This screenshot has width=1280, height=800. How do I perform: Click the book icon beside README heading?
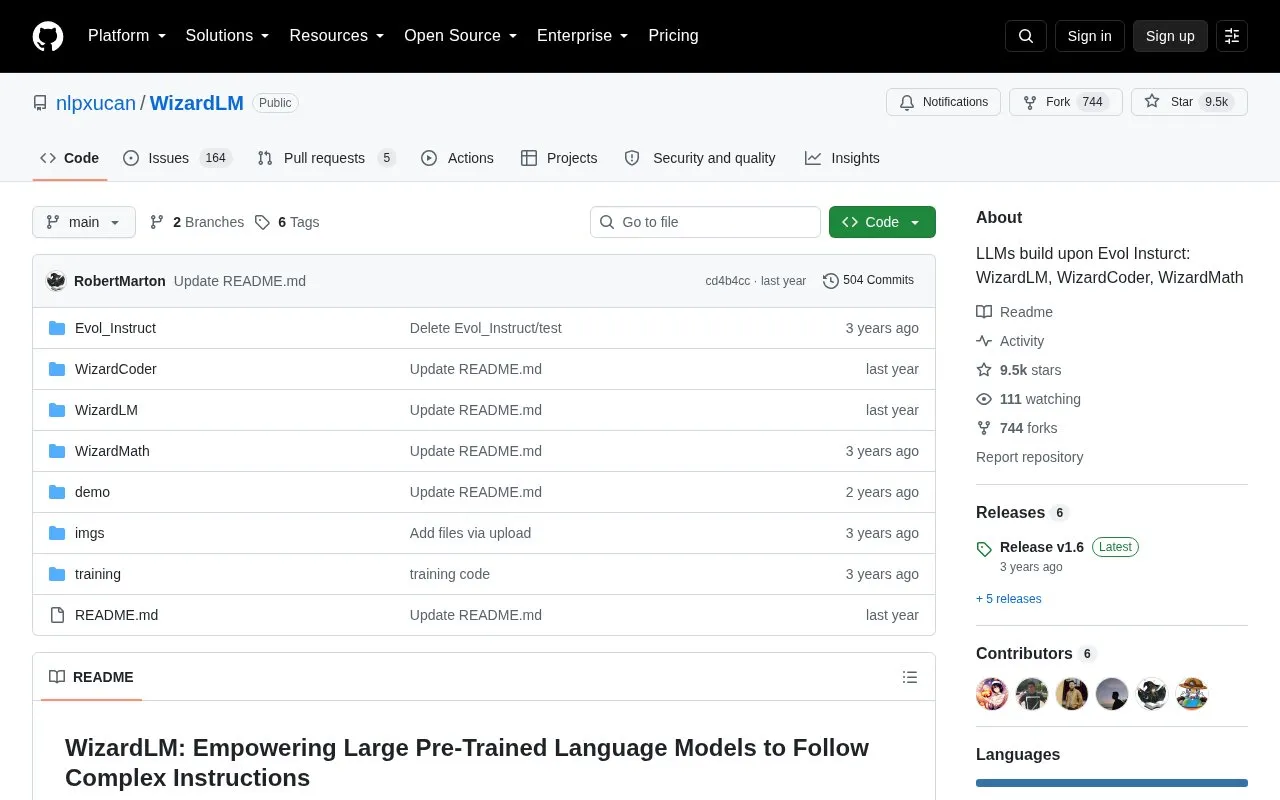(x=57, y=677)
